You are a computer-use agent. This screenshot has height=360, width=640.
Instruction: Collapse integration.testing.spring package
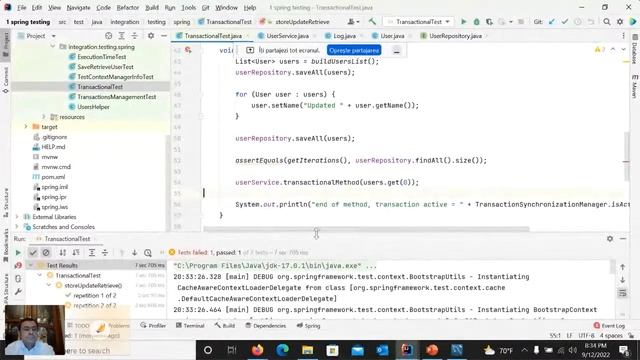53,47
